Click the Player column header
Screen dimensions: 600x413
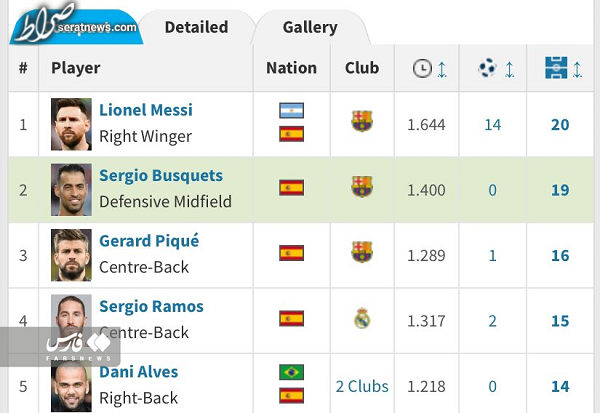[x=76, y=68]
